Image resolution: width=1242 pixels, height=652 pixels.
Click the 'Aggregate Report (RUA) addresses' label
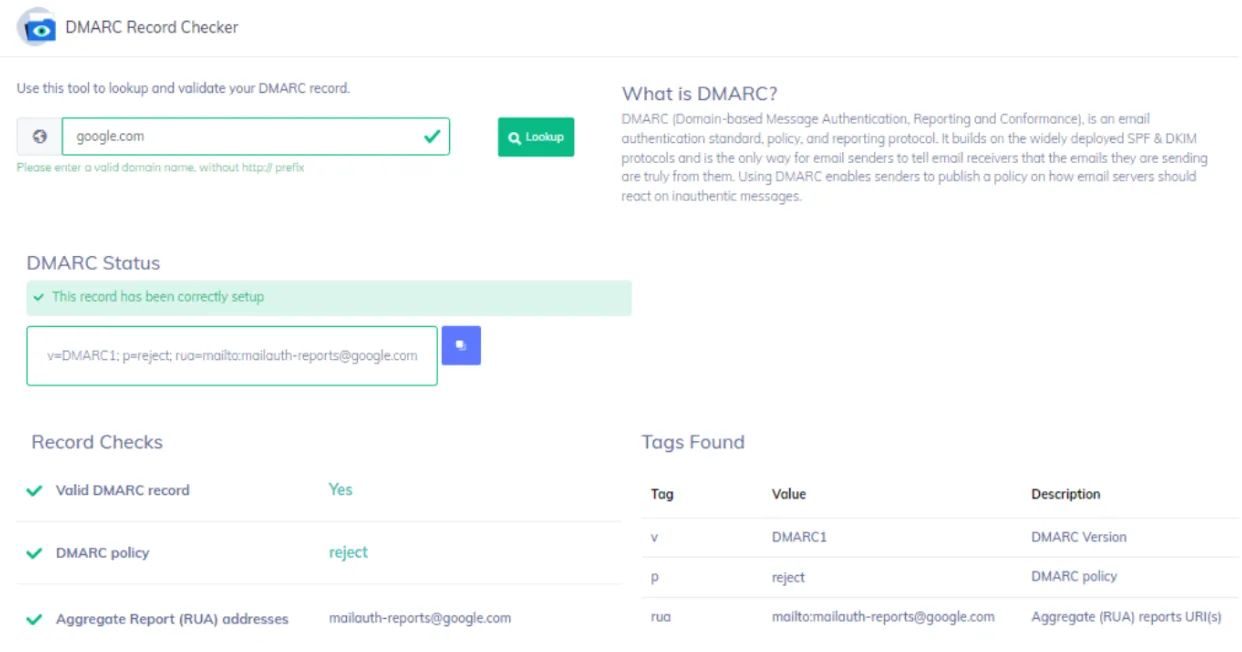click(172, 619)
